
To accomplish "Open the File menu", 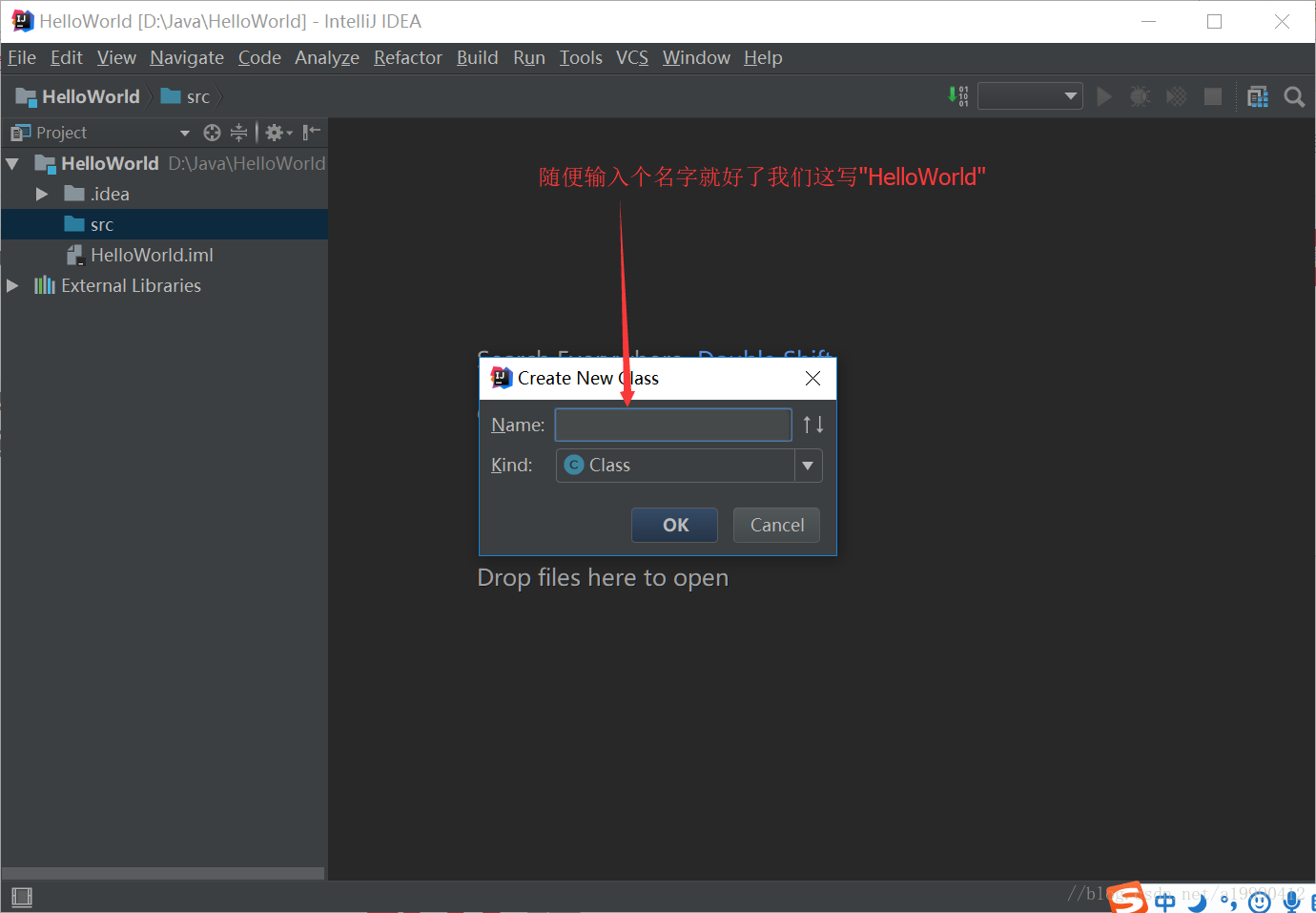I will point(22,58).
